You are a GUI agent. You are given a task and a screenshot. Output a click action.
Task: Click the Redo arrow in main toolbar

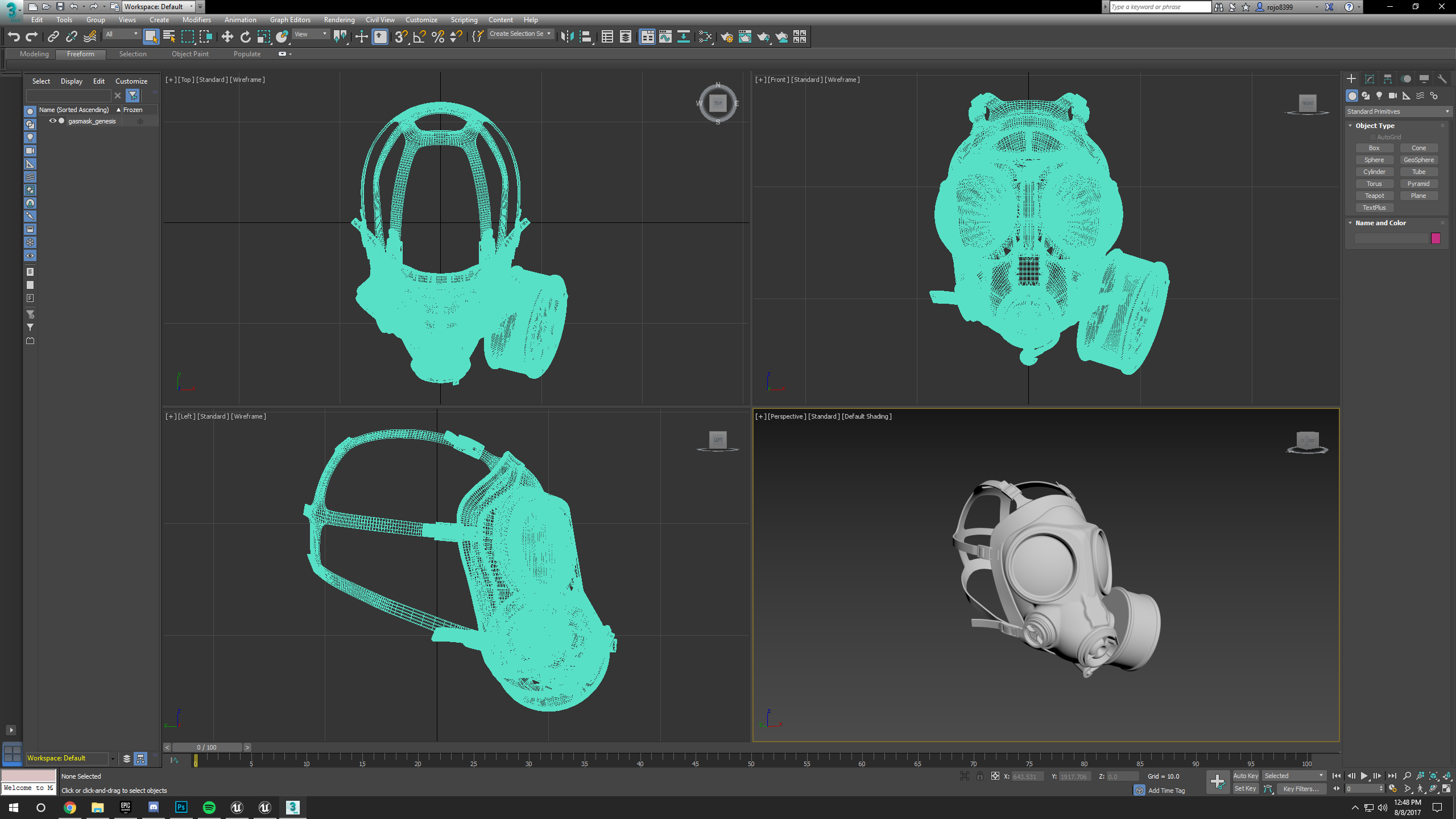pyautogui.click(x=32, y=37)
